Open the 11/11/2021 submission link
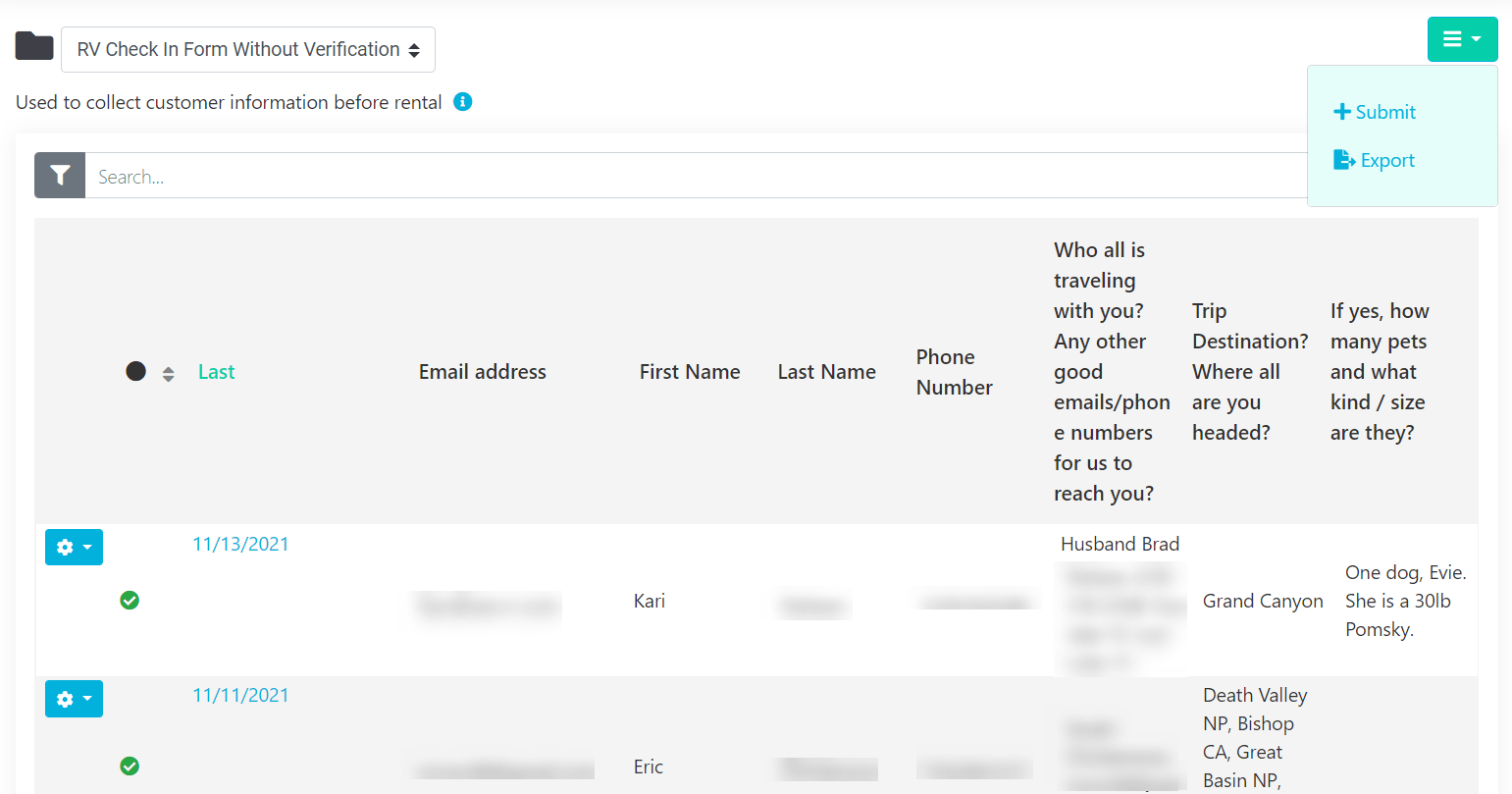This screenshot has height=794, width=1512. [240, 696]
